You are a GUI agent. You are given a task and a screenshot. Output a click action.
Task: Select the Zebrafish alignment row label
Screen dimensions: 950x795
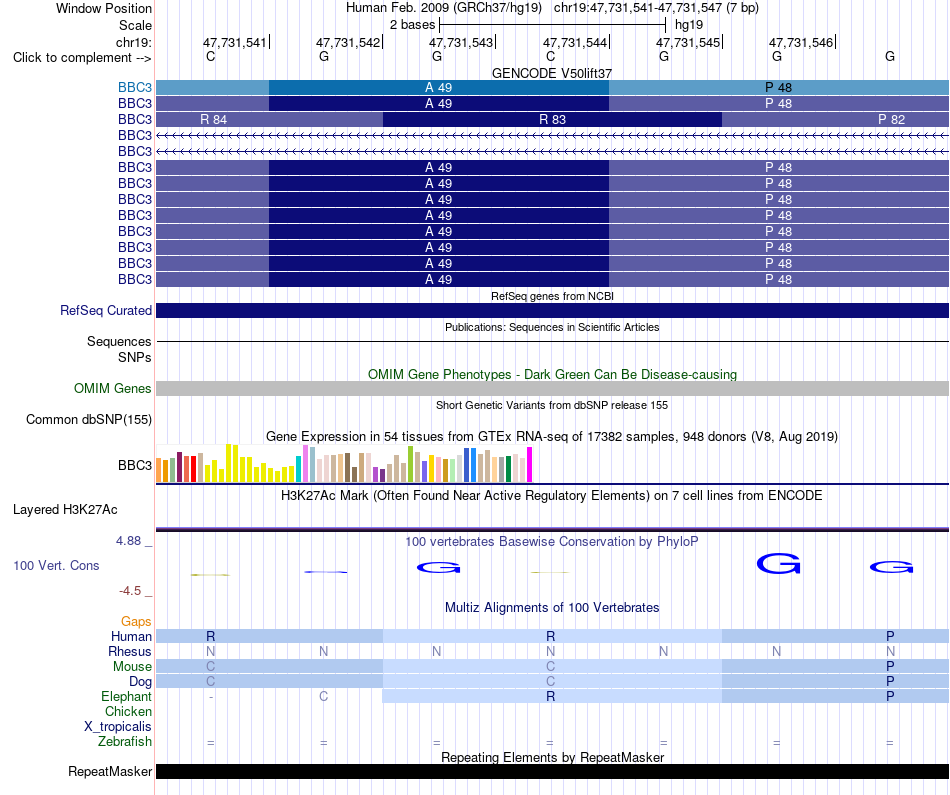click(x=125, y=741)
